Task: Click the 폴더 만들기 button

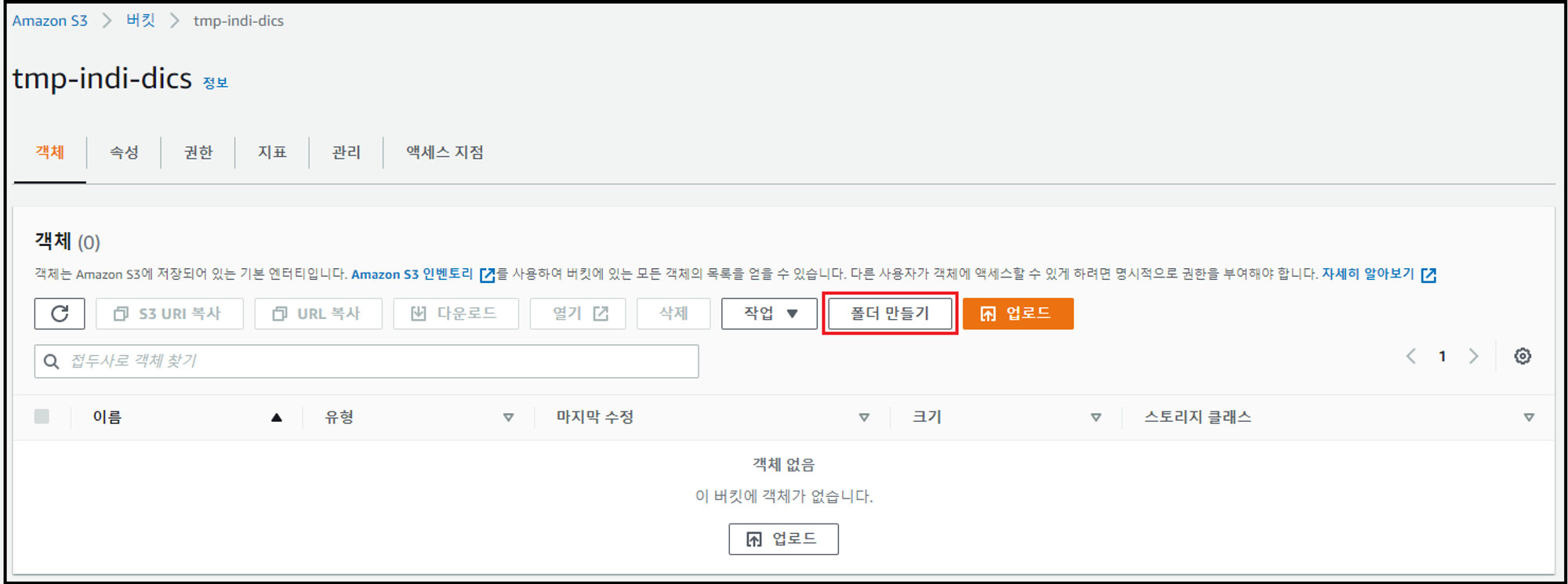Action: 890,314
